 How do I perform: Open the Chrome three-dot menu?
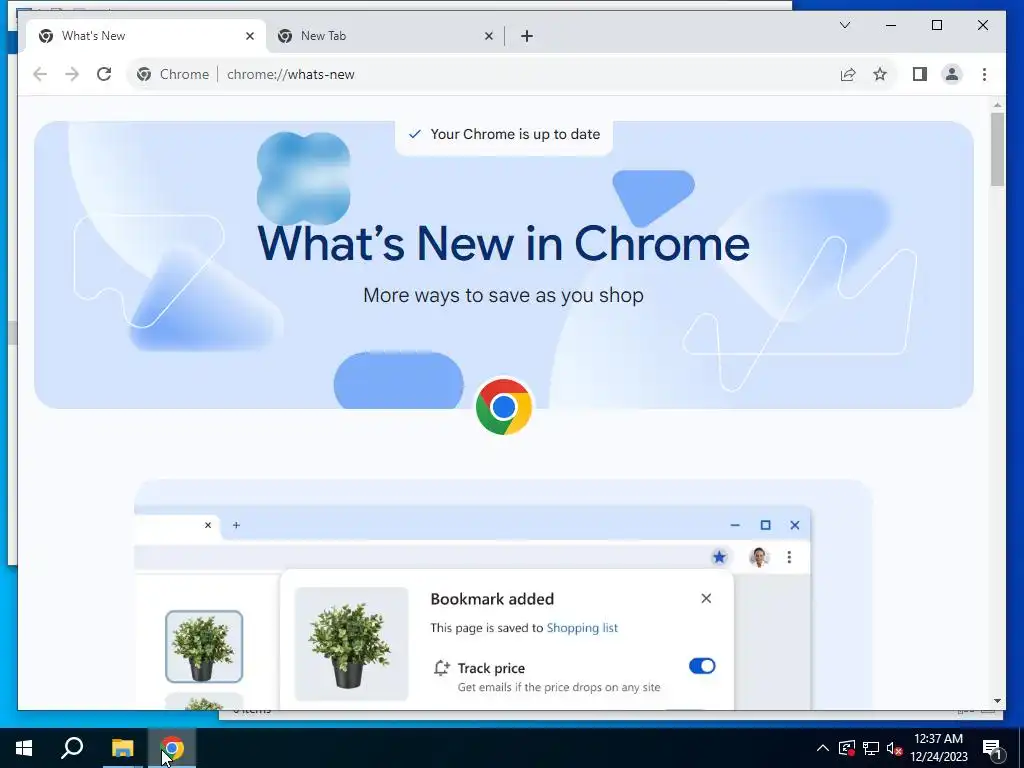pyautogui.click(x=984, y=74)
